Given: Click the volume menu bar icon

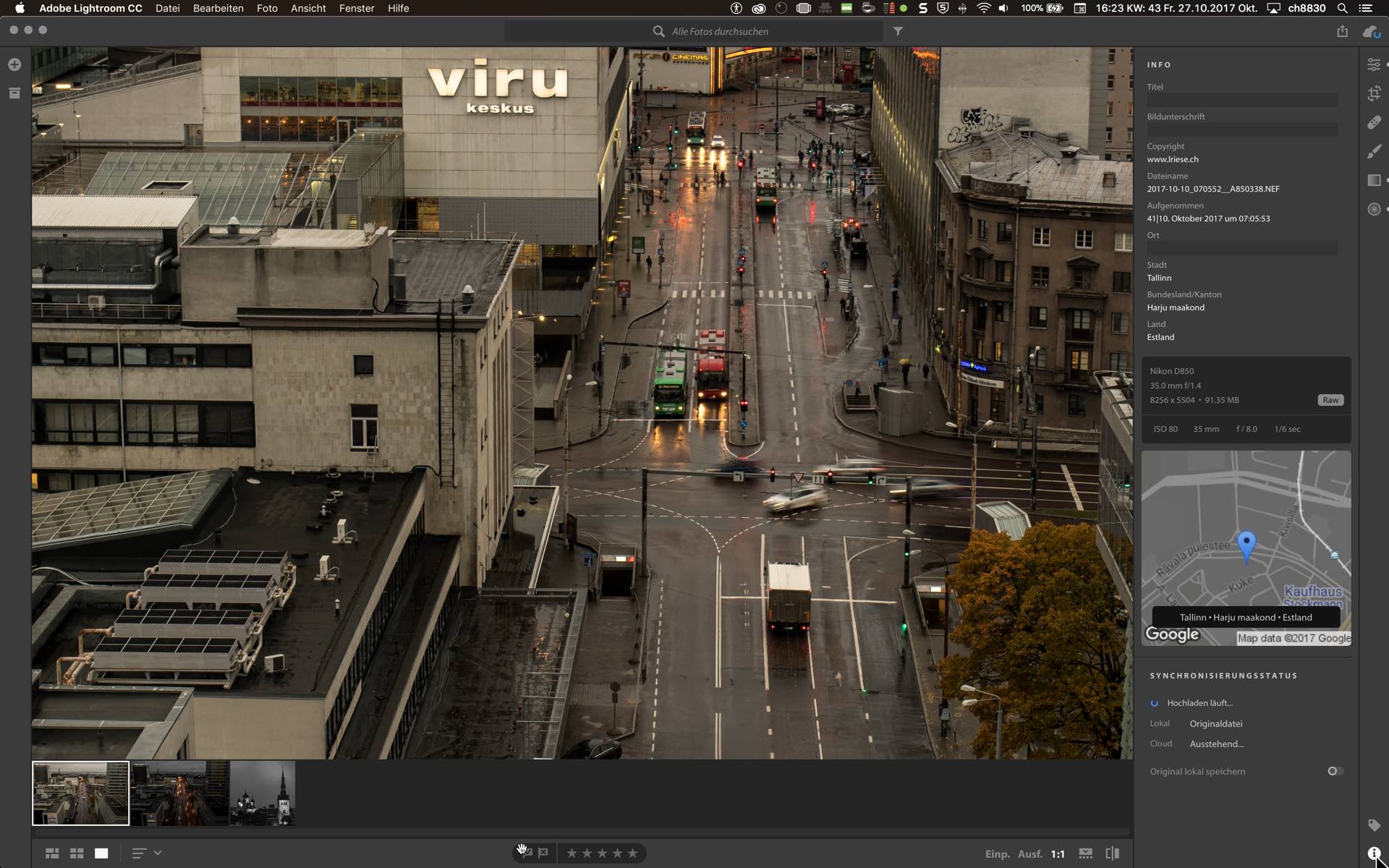Looking at the screenshot, I should pos(1003,8).
